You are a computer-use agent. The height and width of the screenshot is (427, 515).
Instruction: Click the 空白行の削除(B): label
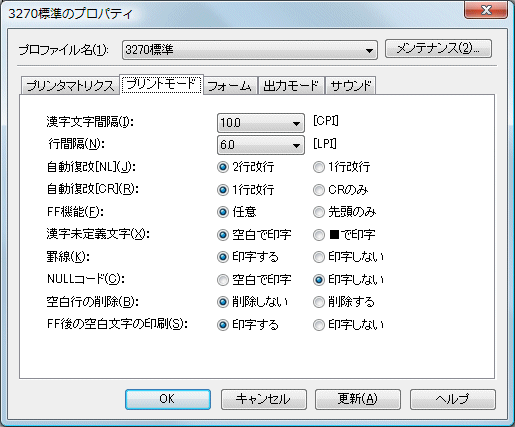[92, 302]
